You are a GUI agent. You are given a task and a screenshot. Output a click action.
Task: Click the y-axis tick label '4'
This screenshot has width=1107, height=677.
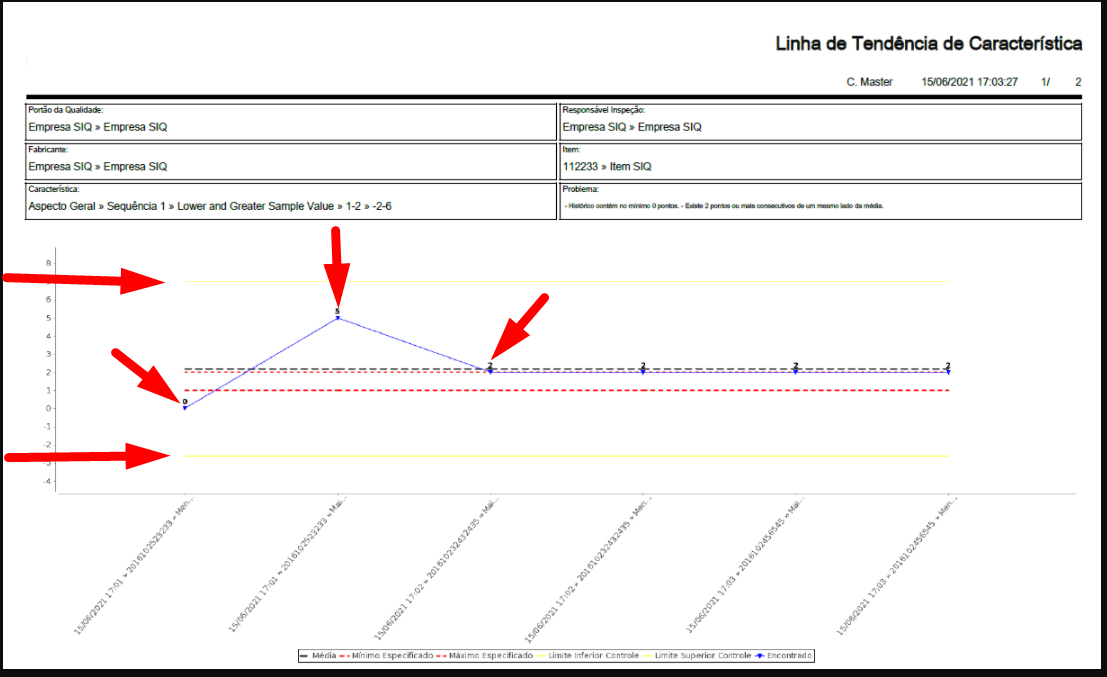point(49,336)
